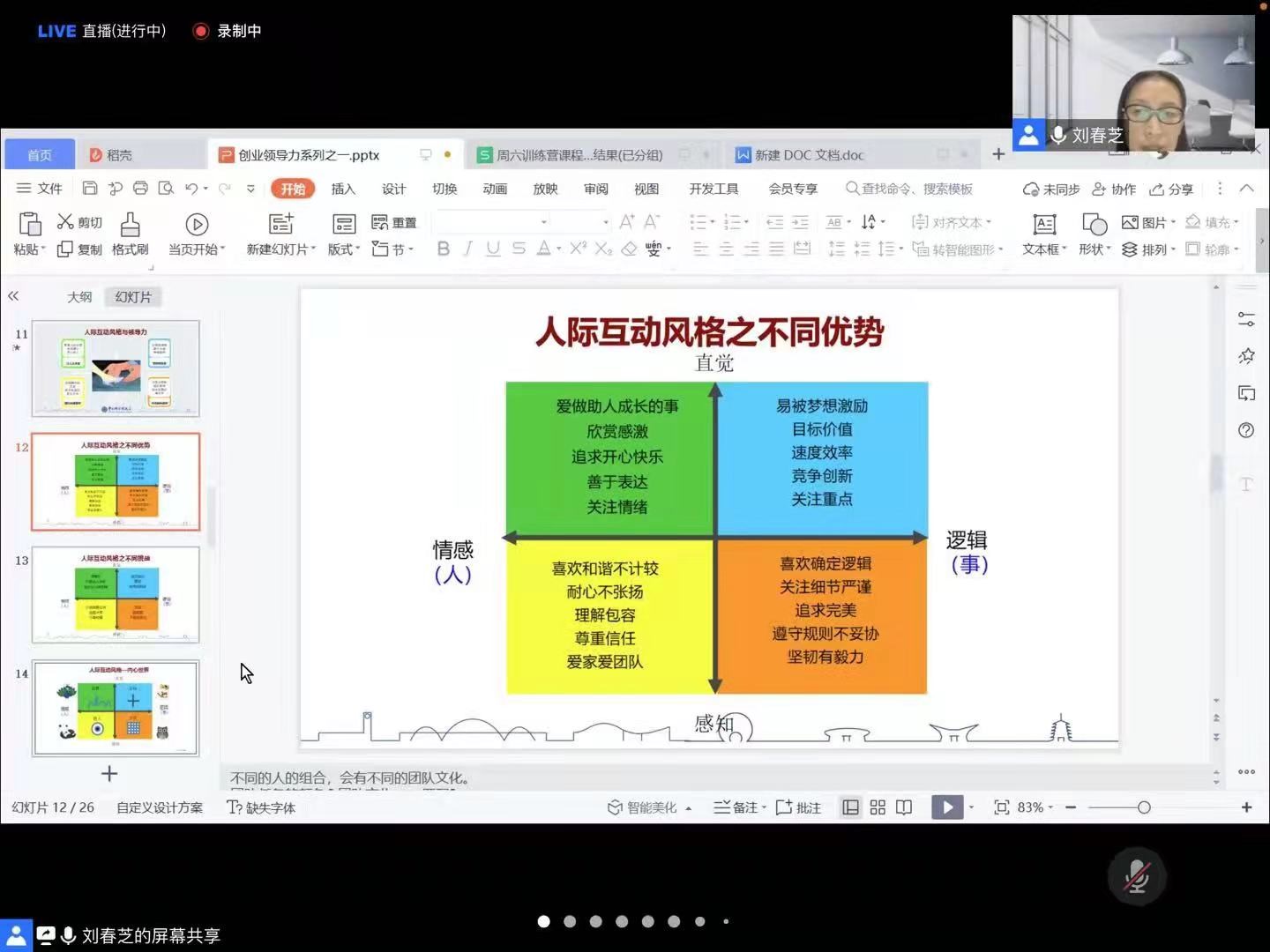Click the Decrease indent icon
1270x952 pixels.
774,222
